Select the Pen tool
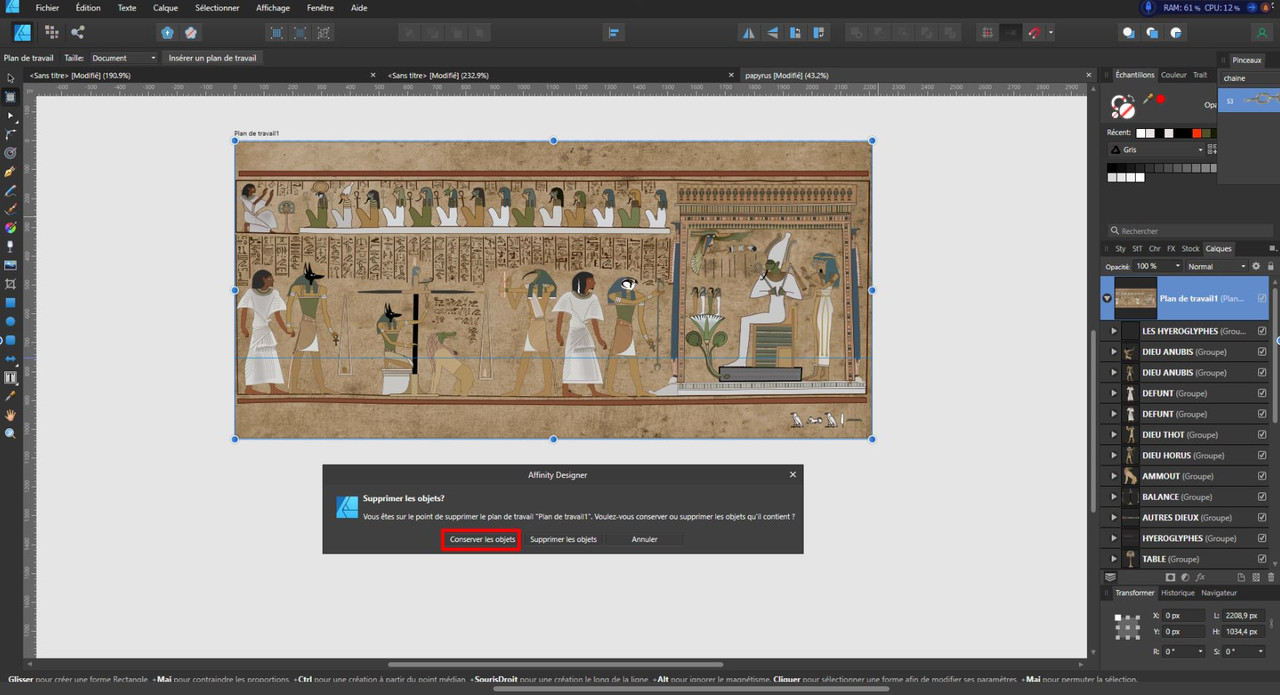The height and width of the screenshot is (695, 1280). [11, 172]
